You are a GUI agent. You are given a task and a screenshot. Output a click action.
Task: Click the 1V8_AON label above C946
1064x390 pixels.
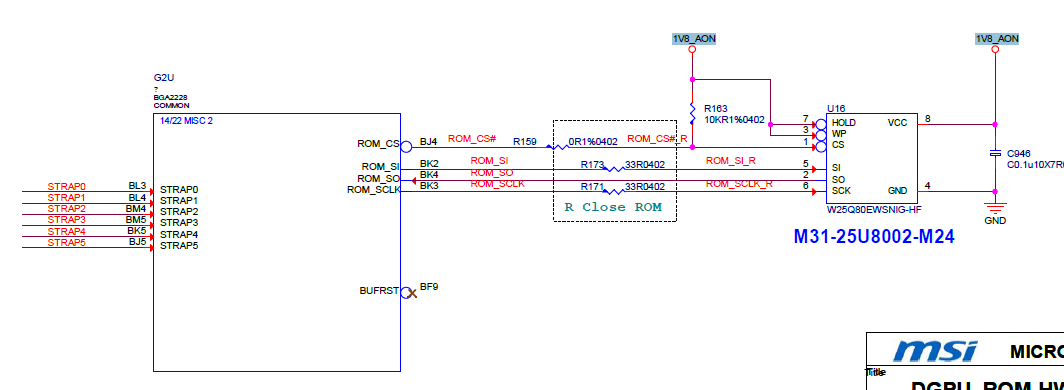coord(996,39)
